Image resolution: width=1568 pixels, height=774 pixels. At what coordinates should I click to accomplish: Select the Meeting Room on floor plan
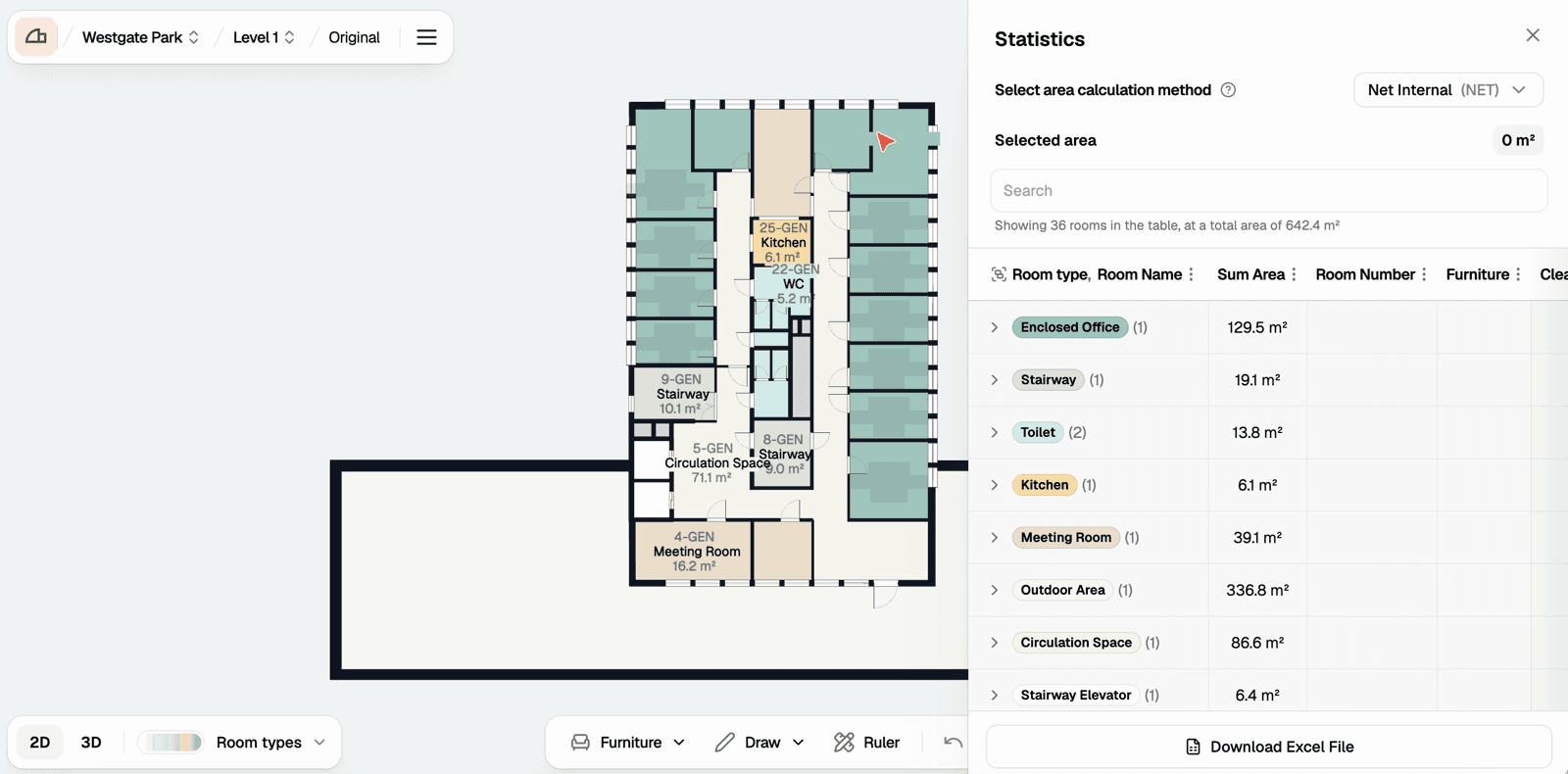pos(694,551)
